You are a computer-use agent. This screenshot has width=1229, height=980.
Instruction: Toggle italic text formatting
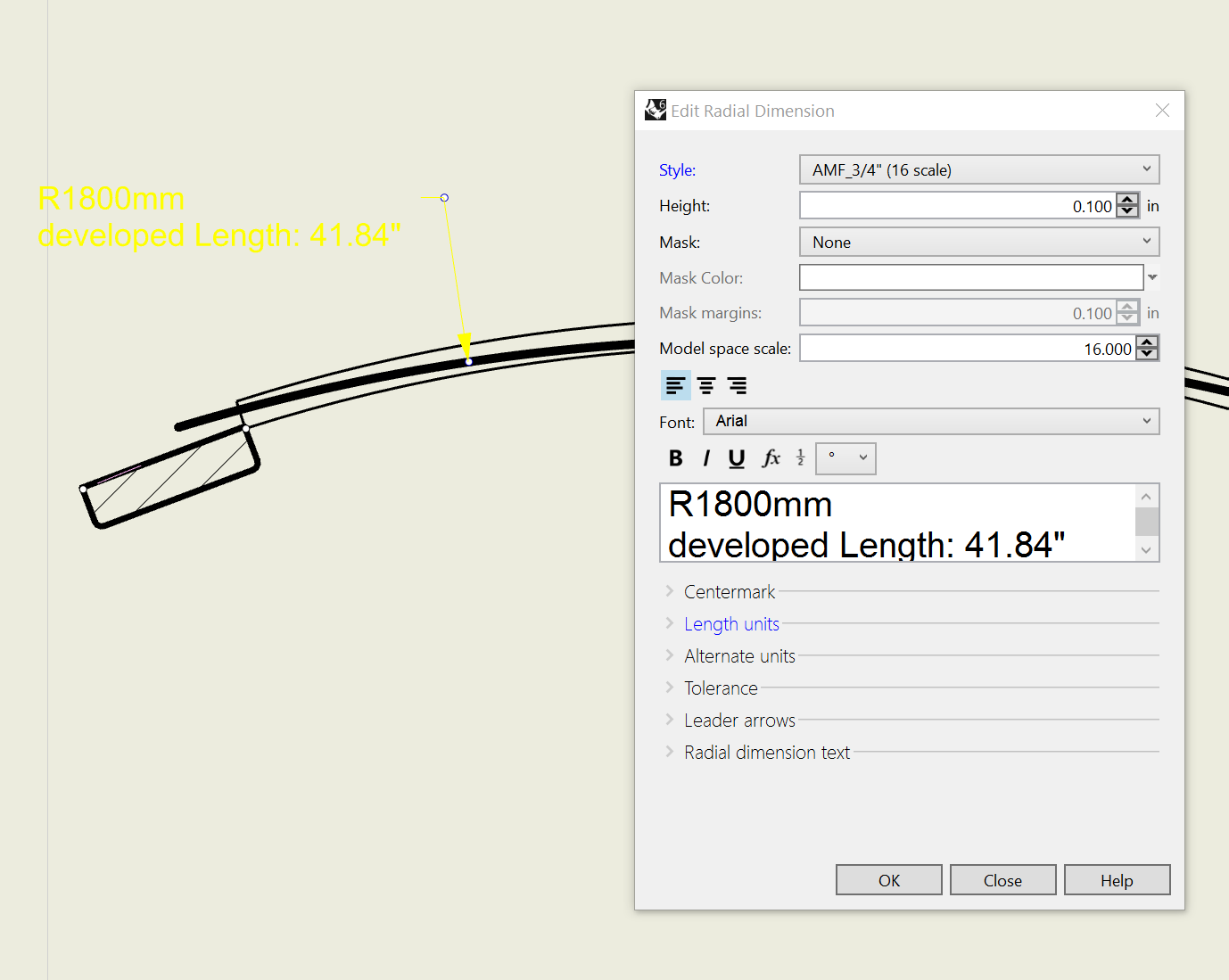pyautogui.click(x=706, y=458)
